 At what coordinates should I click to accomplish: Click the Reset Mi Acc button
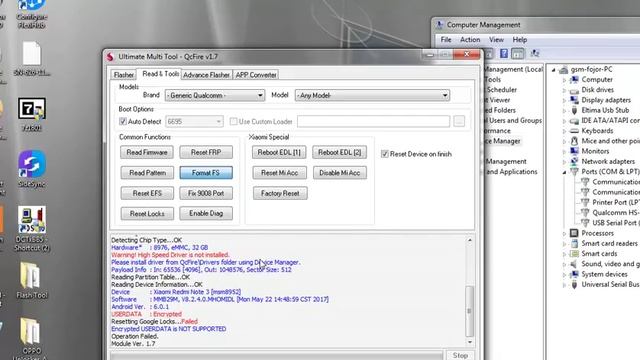pos(279,173)
